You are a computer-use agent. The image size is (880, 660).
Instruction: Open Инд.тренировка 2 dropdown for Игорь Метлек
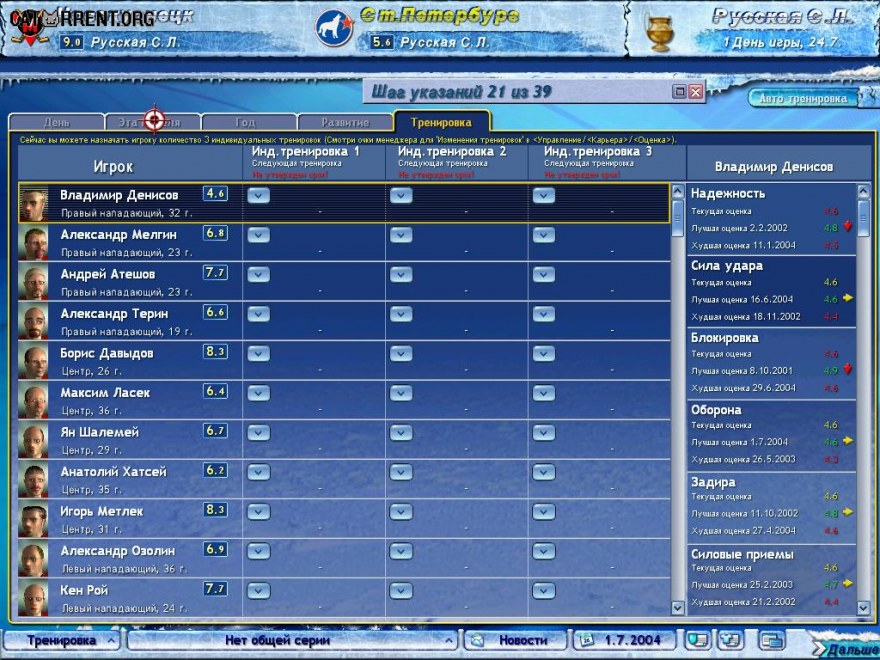click(x=401, y=512)
